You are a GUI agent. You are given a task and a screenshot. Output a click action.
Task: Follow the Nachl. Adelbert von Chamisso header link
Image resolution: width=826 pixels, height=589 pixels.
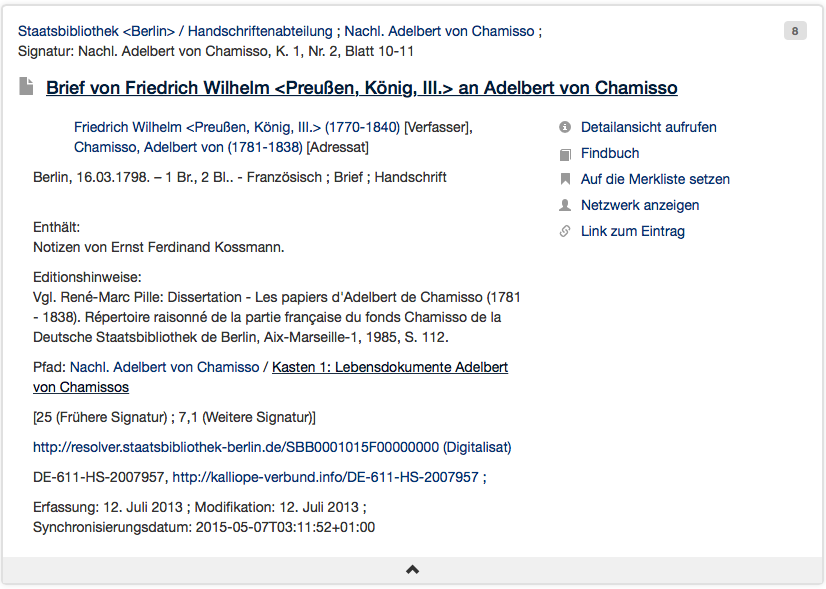click(439, 31)
